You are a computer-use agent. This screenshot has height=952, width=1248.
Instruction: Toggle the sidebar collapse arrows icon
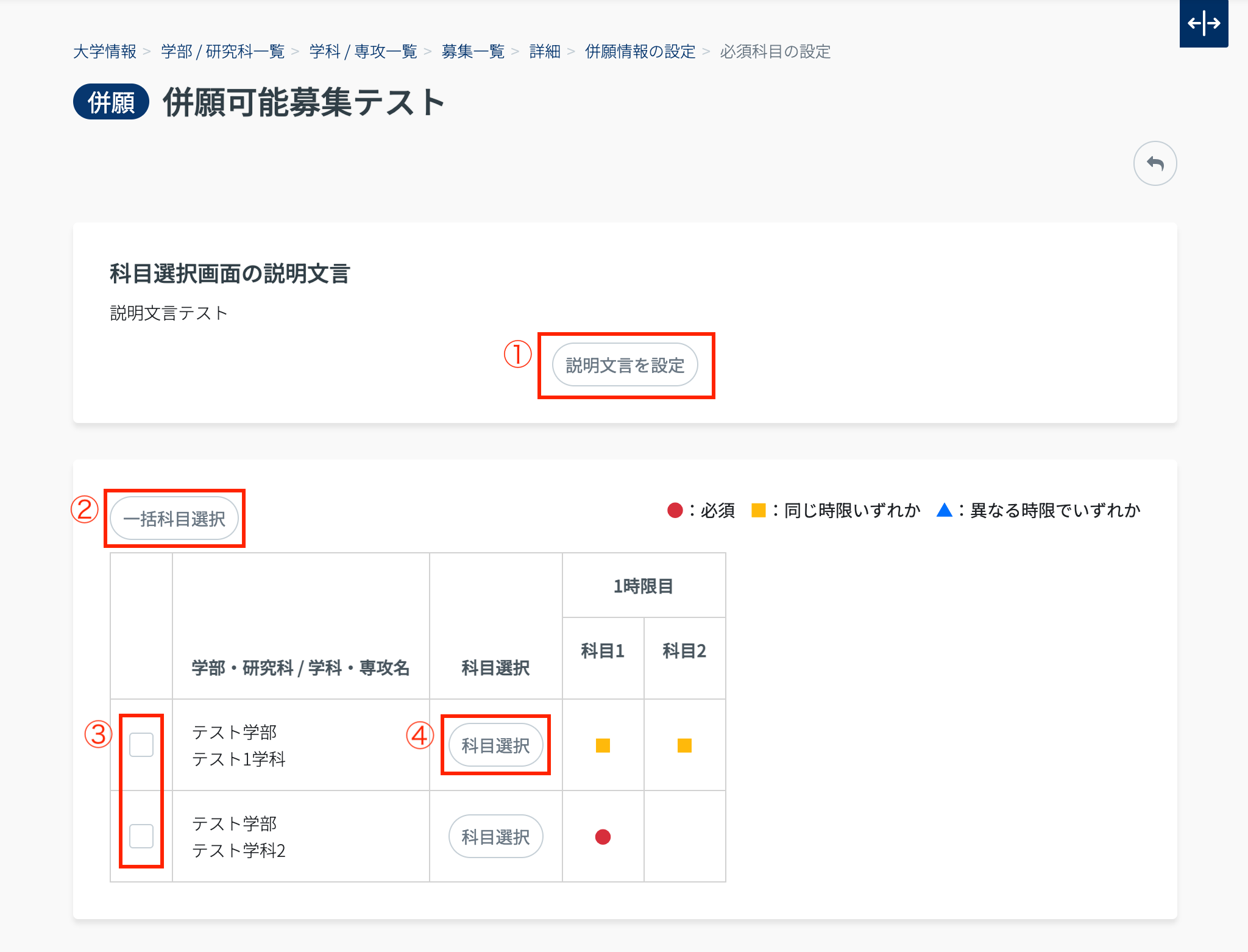click(x=1204, y=24)
